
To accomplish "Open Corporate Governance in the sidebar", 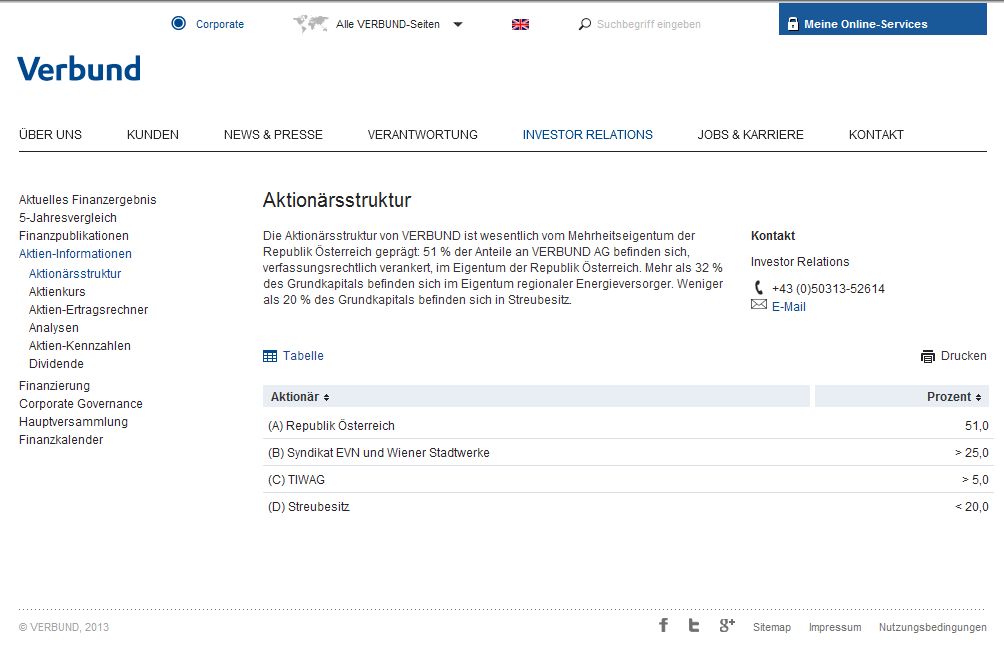I will tap(81, 404).
